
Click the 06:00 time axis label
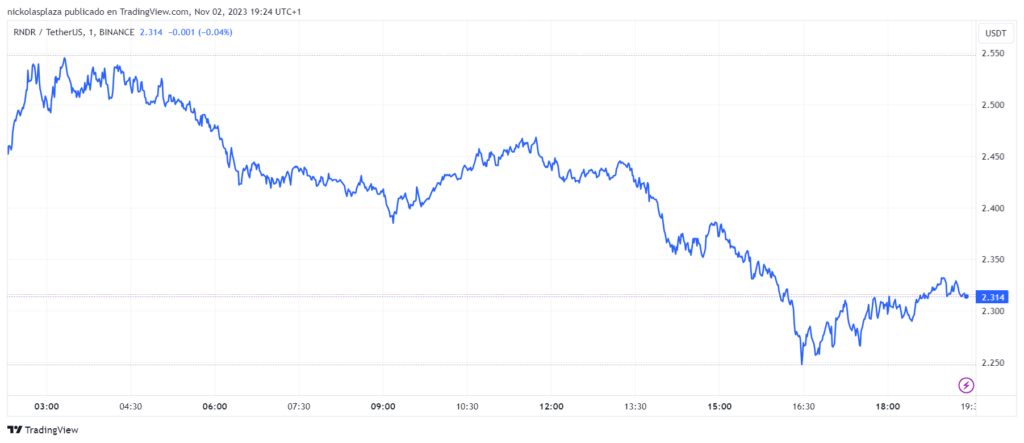(214, 406)
